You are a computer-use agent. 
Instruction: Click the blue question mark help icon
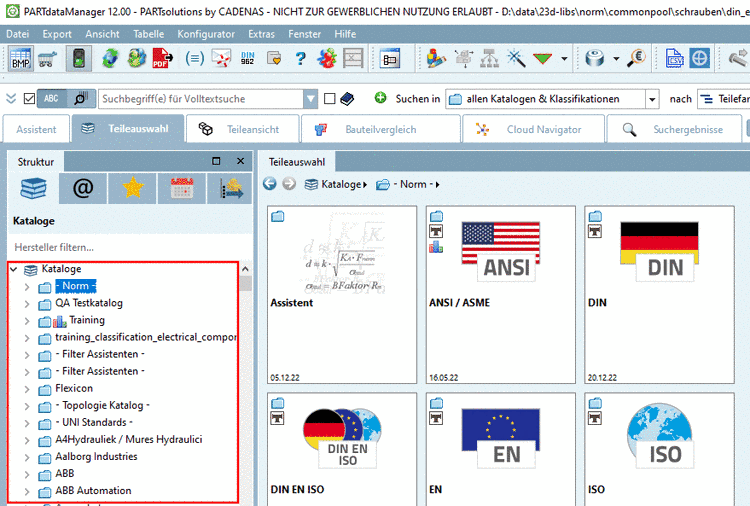click(x=300, y=59)
